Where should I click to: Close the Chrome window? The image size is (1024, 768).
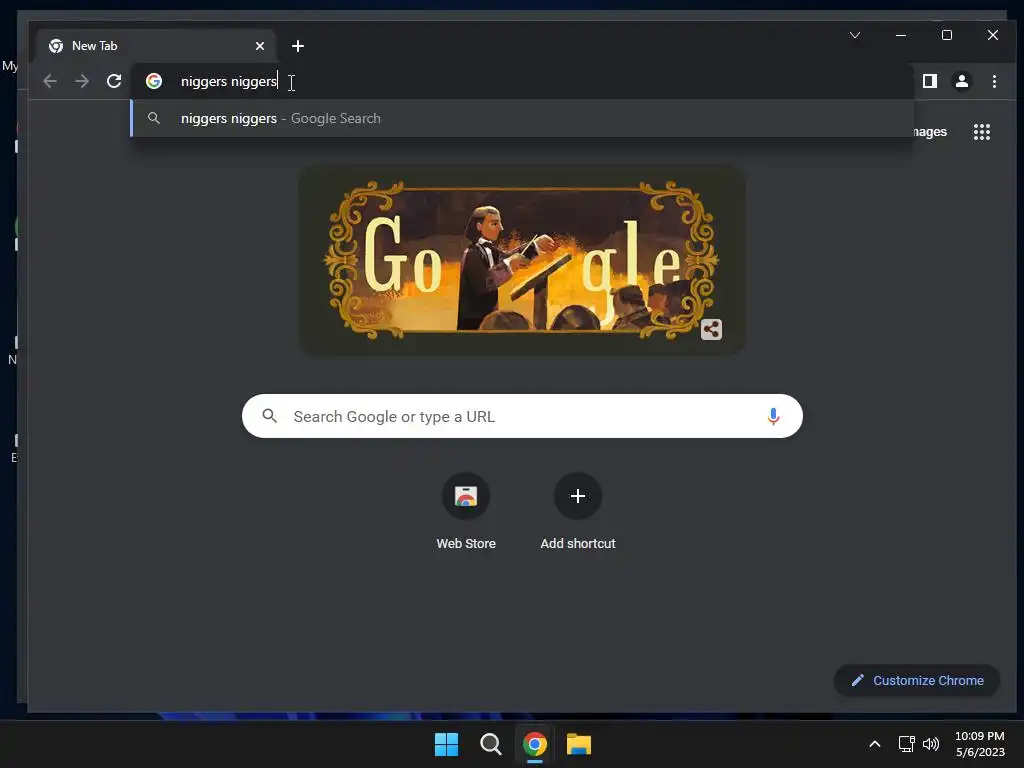pyautogui.click(x=993, y=35)
